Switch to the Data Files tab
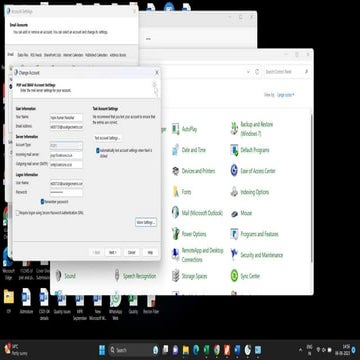360x360 pixels. [23, 55]
